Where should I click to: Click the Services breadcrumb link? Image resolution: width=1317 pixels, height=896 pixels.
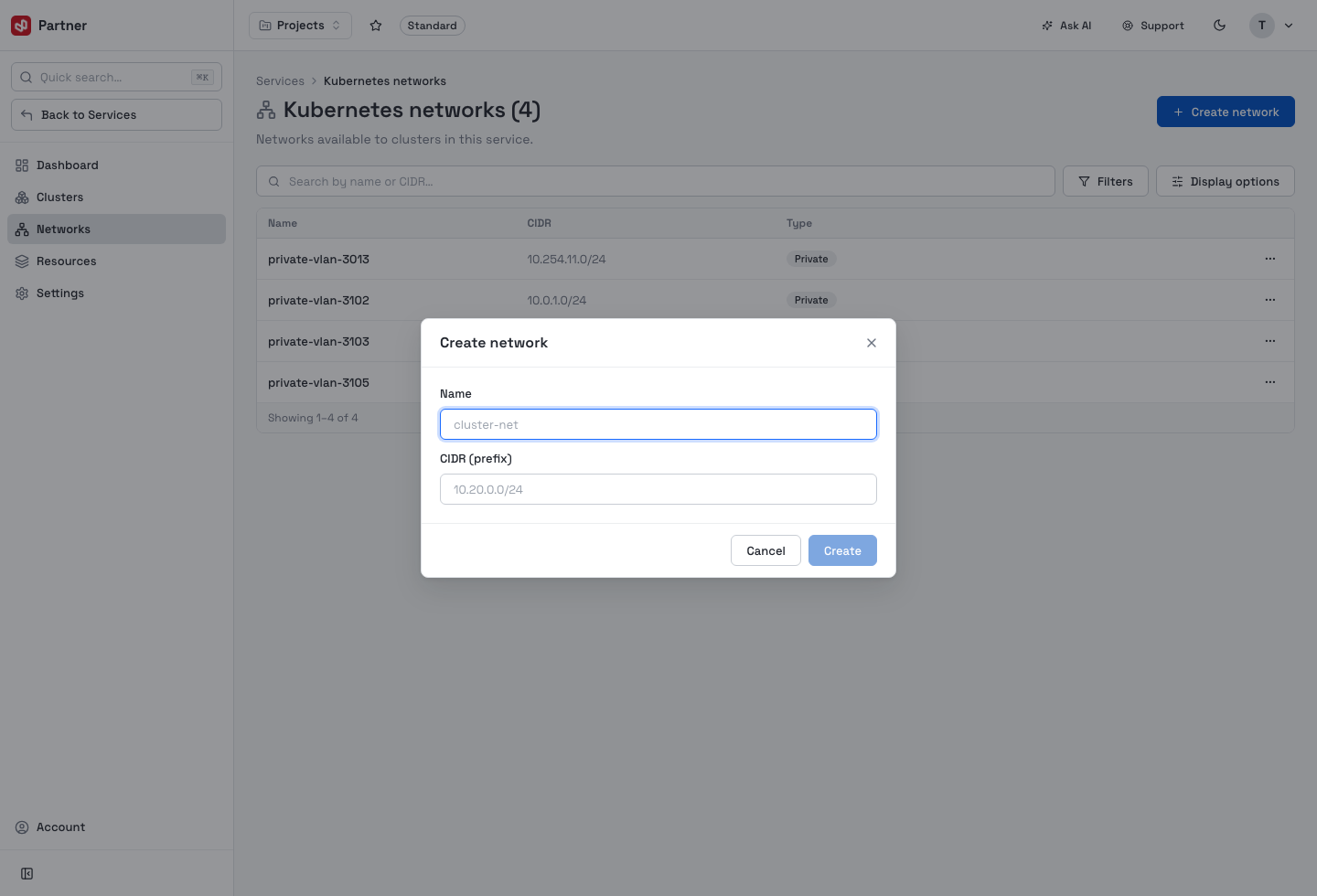pos(280,81)
